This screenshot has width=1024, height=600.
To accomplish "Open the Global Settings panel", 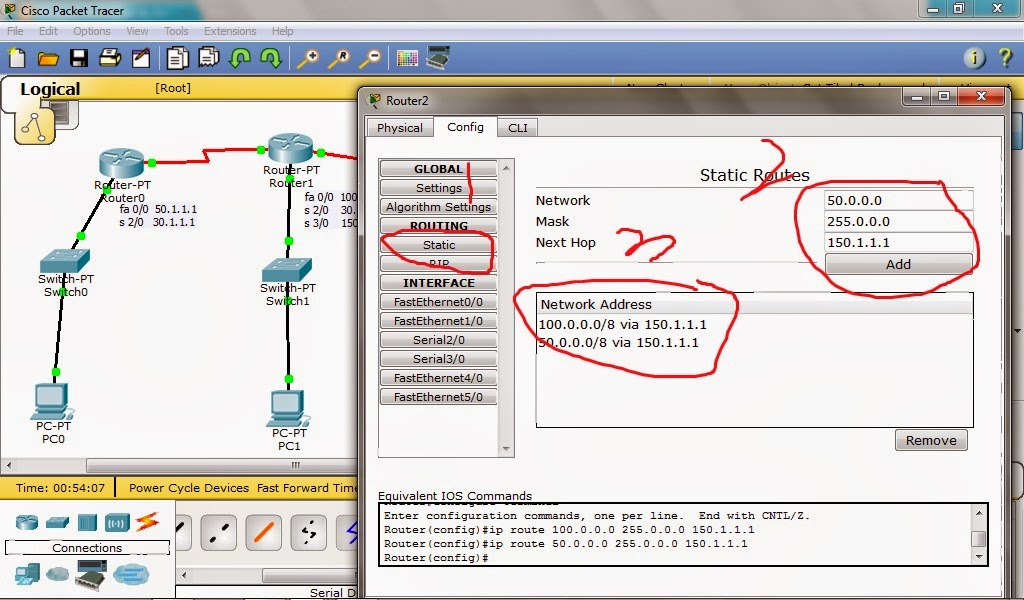I will pos(437,187).
